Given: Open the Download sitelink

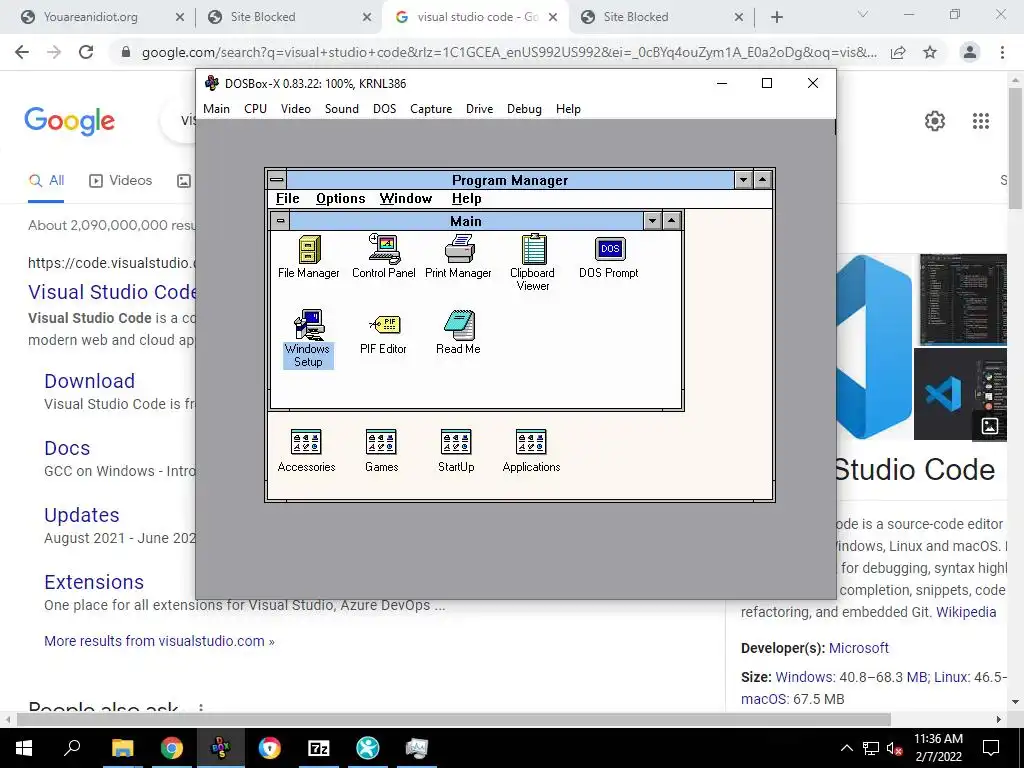Looking at the screenshot, I should pos(89,381).
